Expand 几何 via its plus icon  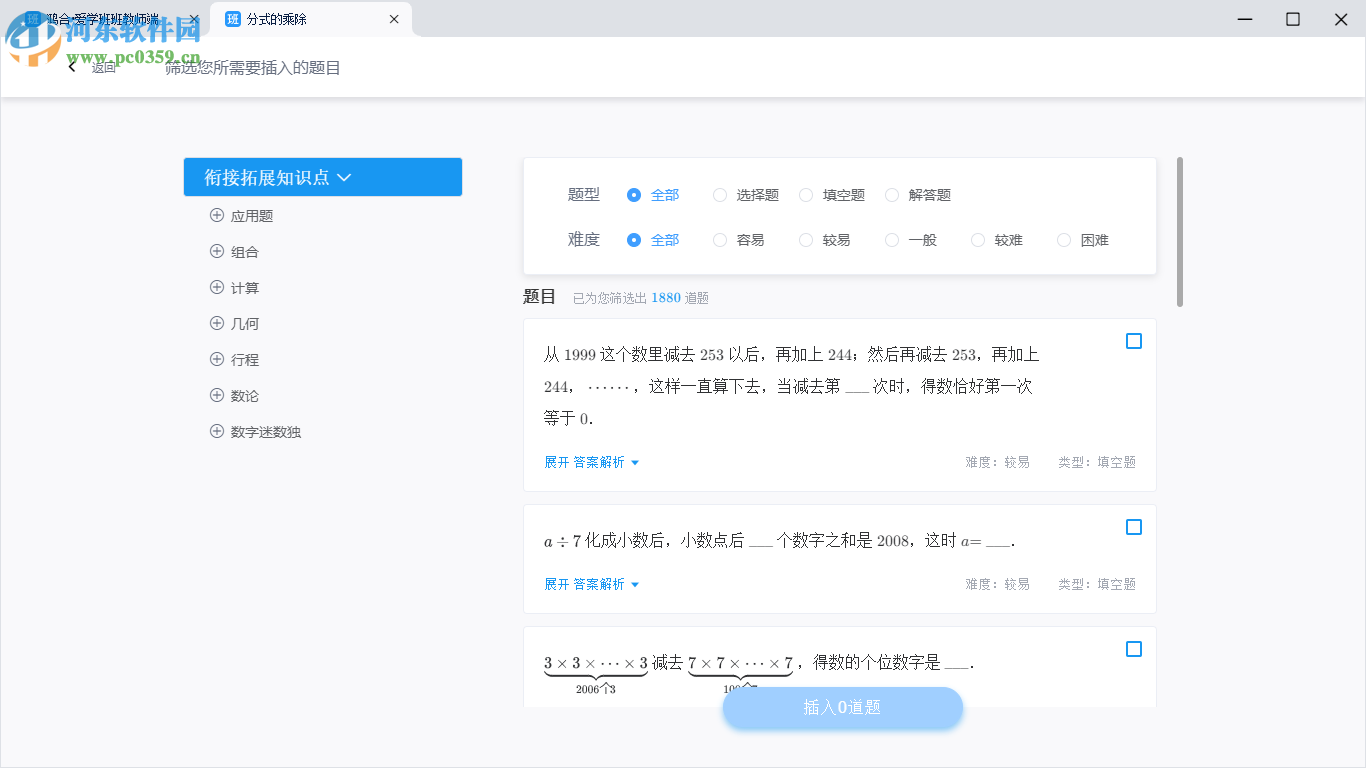tap(216, 323)
